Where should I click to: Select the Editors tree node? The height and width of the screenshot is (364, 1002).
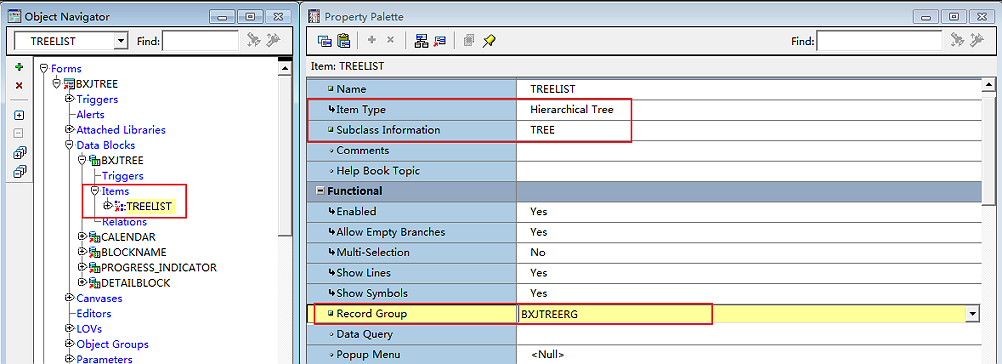click(93, 314)
